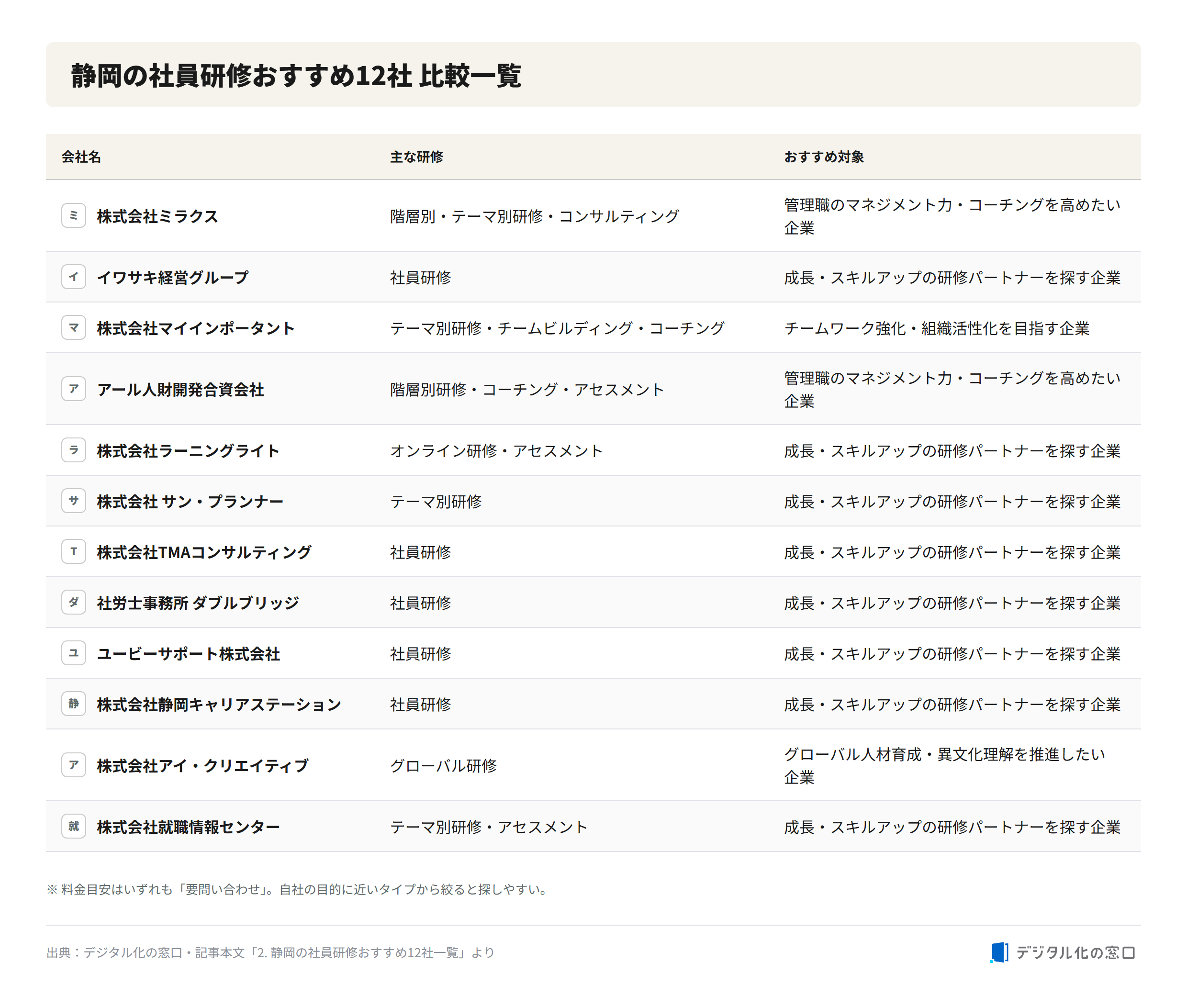
Task: Click recommended target cell in ミラクス row
Action: coord(952,216)
